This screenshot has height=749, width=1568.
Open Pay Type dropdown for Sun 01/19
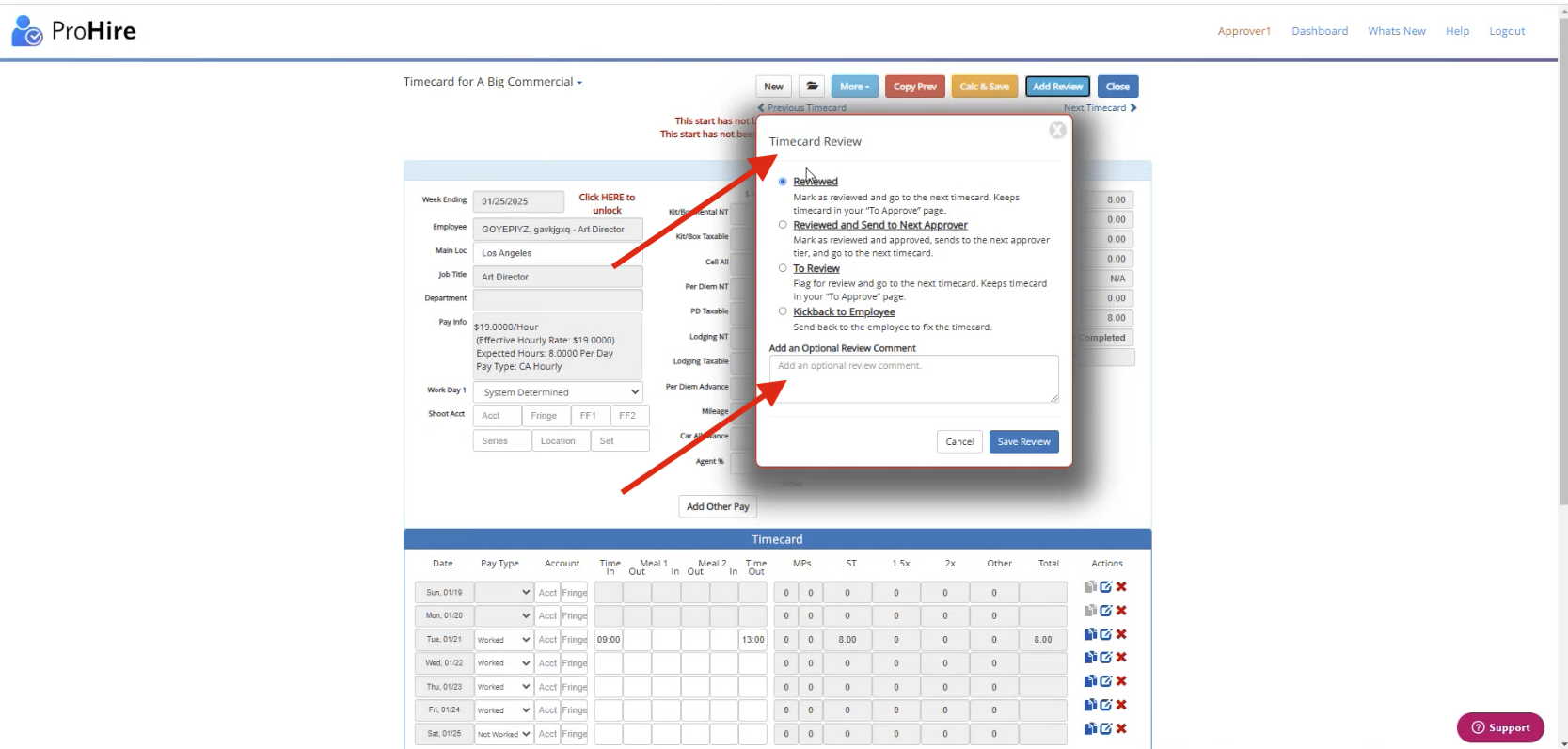coord(503,593)
